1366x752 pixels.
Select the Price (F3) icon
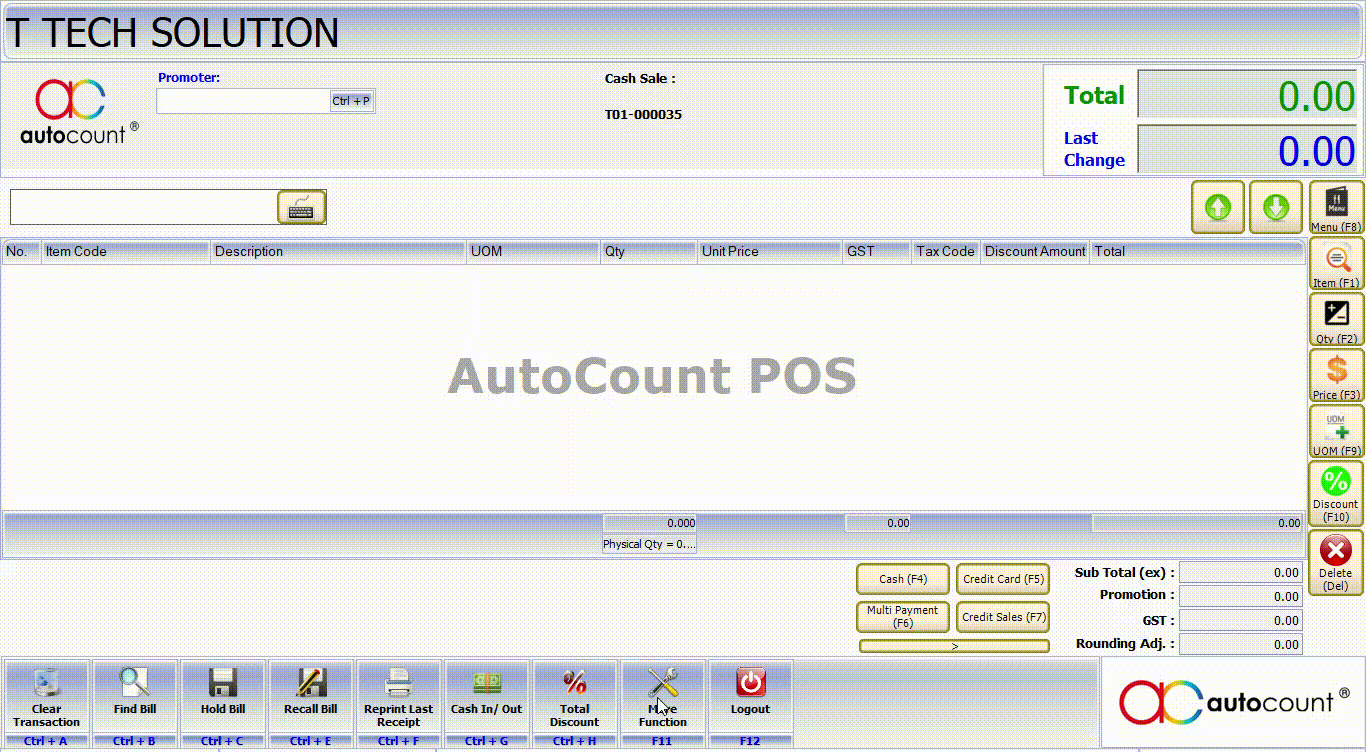click(1336, 376)
